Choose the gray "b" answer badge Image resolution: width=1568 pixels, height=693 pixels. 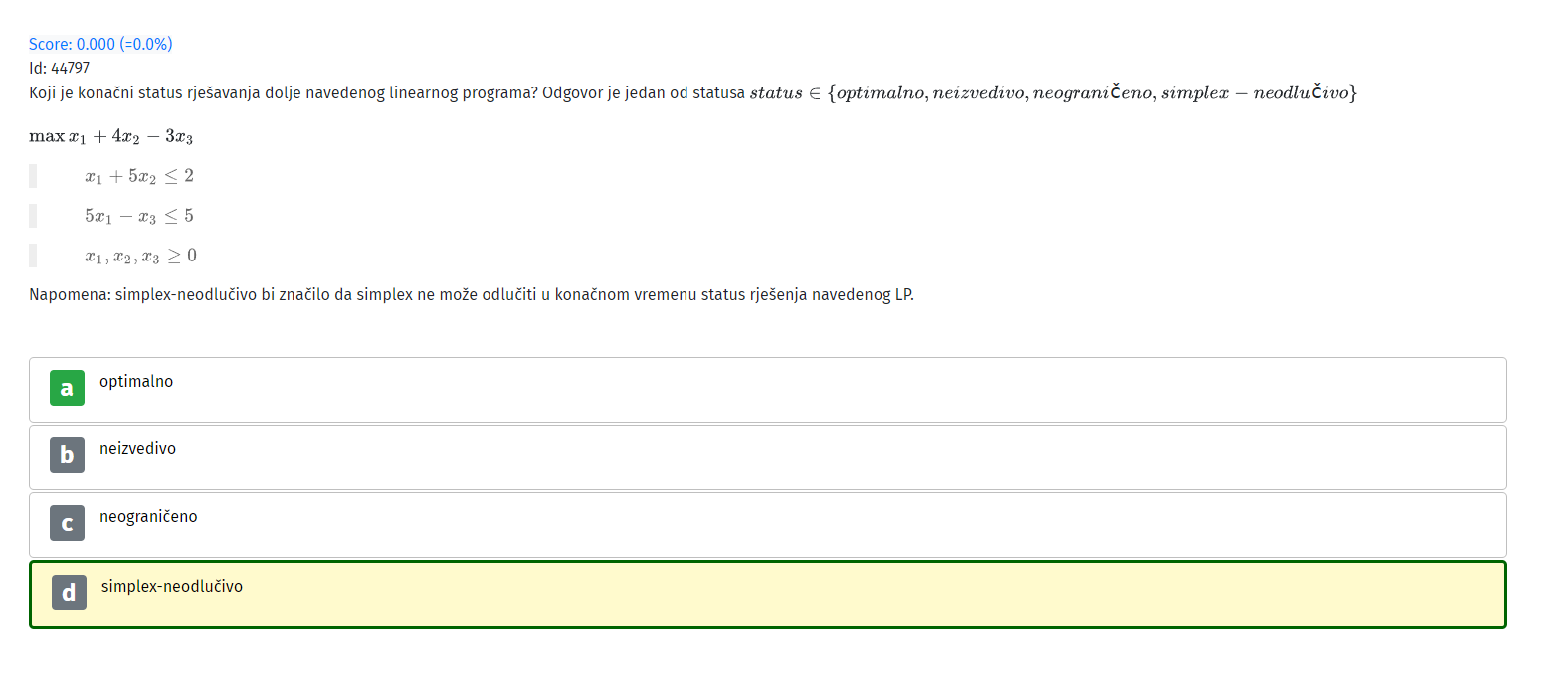[67, 455]
